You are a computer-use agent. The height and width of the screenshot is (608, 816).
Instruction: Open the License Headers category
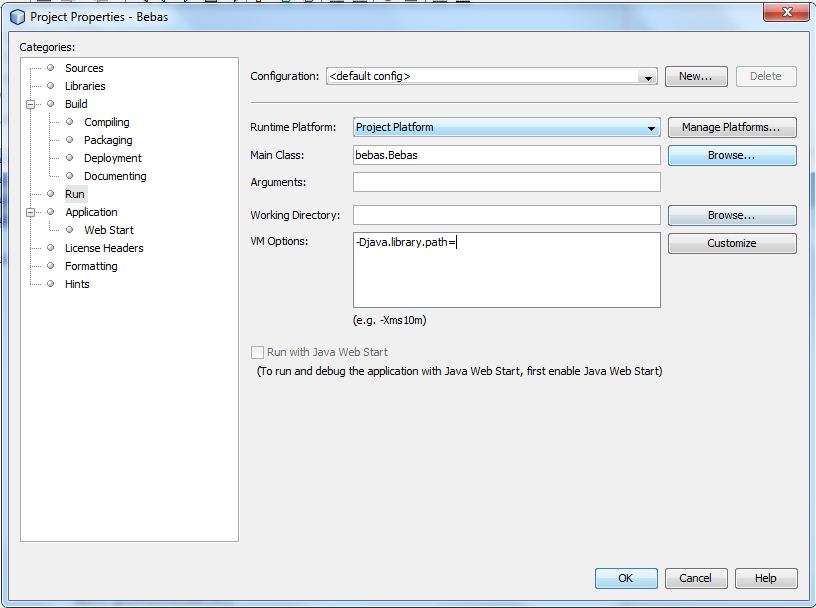coord(104,248)
